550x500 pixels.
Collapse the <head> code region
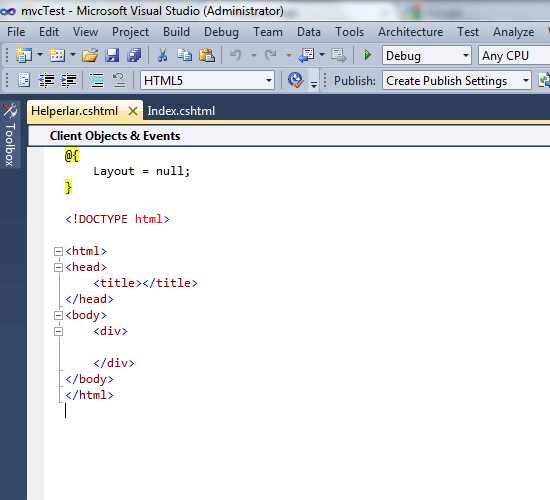coord(58,267)
